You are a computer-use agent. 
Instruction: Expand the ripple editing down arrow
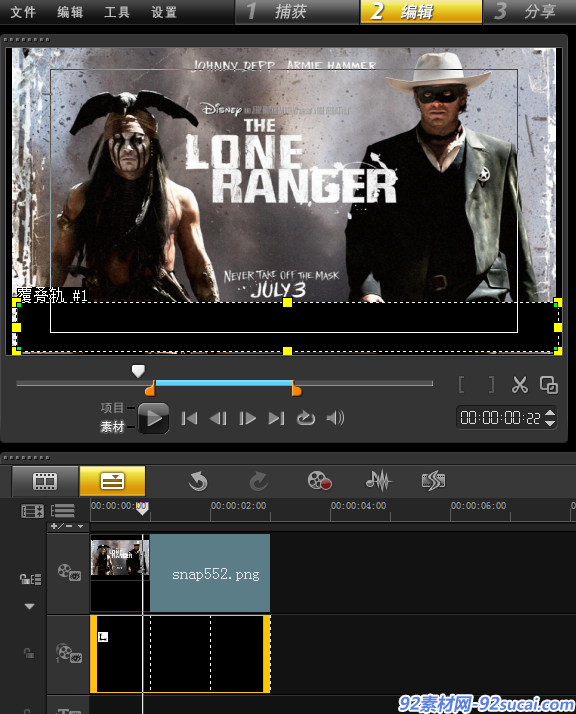point(29,606)
